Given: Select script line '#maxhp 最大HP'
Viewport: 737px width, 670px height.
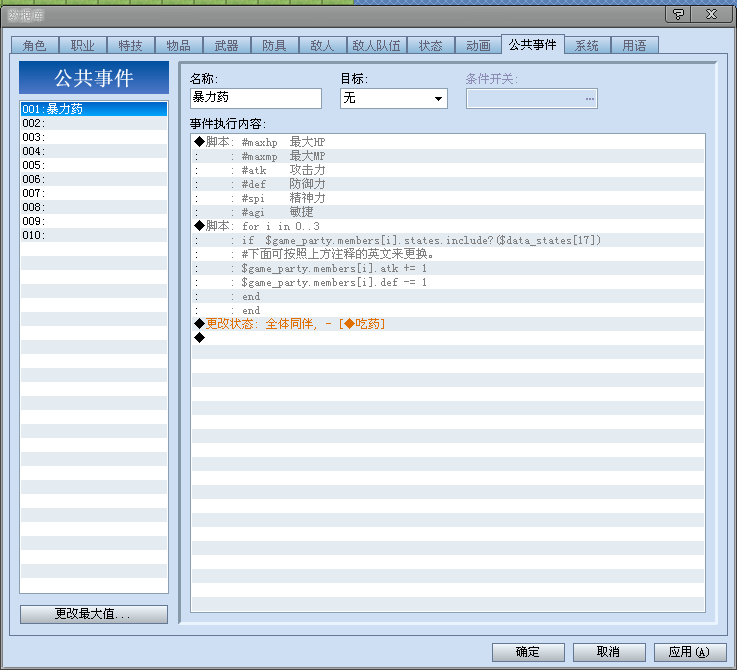Looking at the screenshot, I should click(448, 142).
